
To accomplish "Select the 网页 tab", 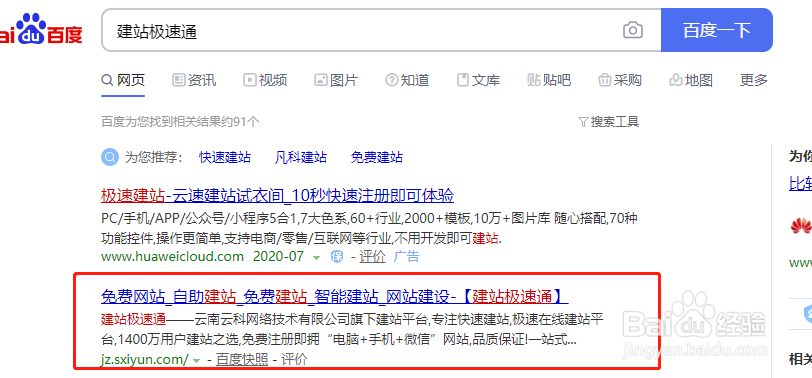I will [123, 80].
